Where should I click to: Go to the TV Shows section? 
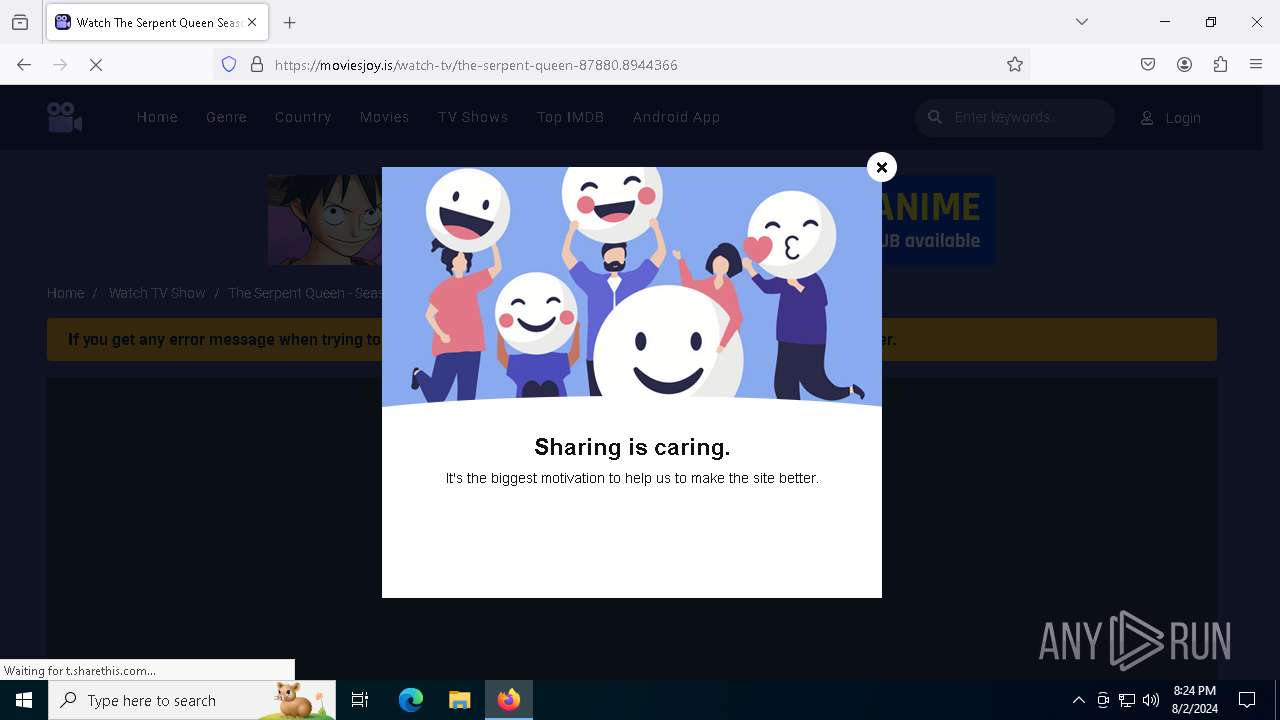click(x=473, y=117)
